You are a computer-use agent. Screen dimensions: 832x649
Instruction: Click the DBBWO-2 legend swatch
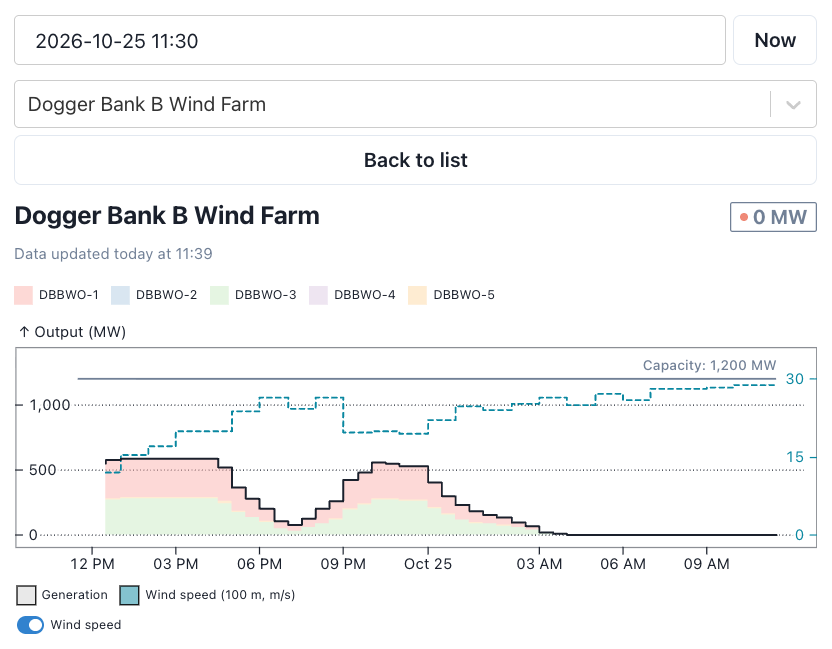pyautogui.click(x=120, y=295)
